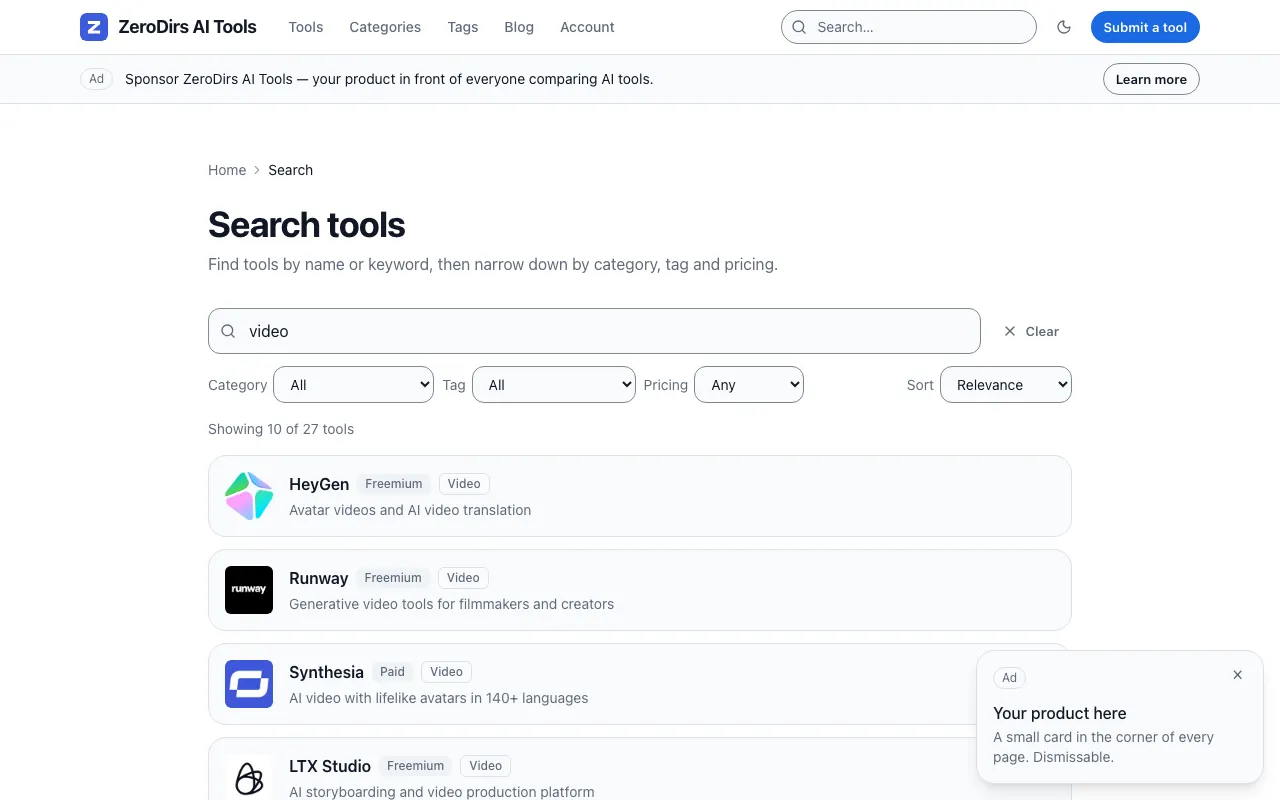Toggle dark mode moon icon

(1064, 27)
